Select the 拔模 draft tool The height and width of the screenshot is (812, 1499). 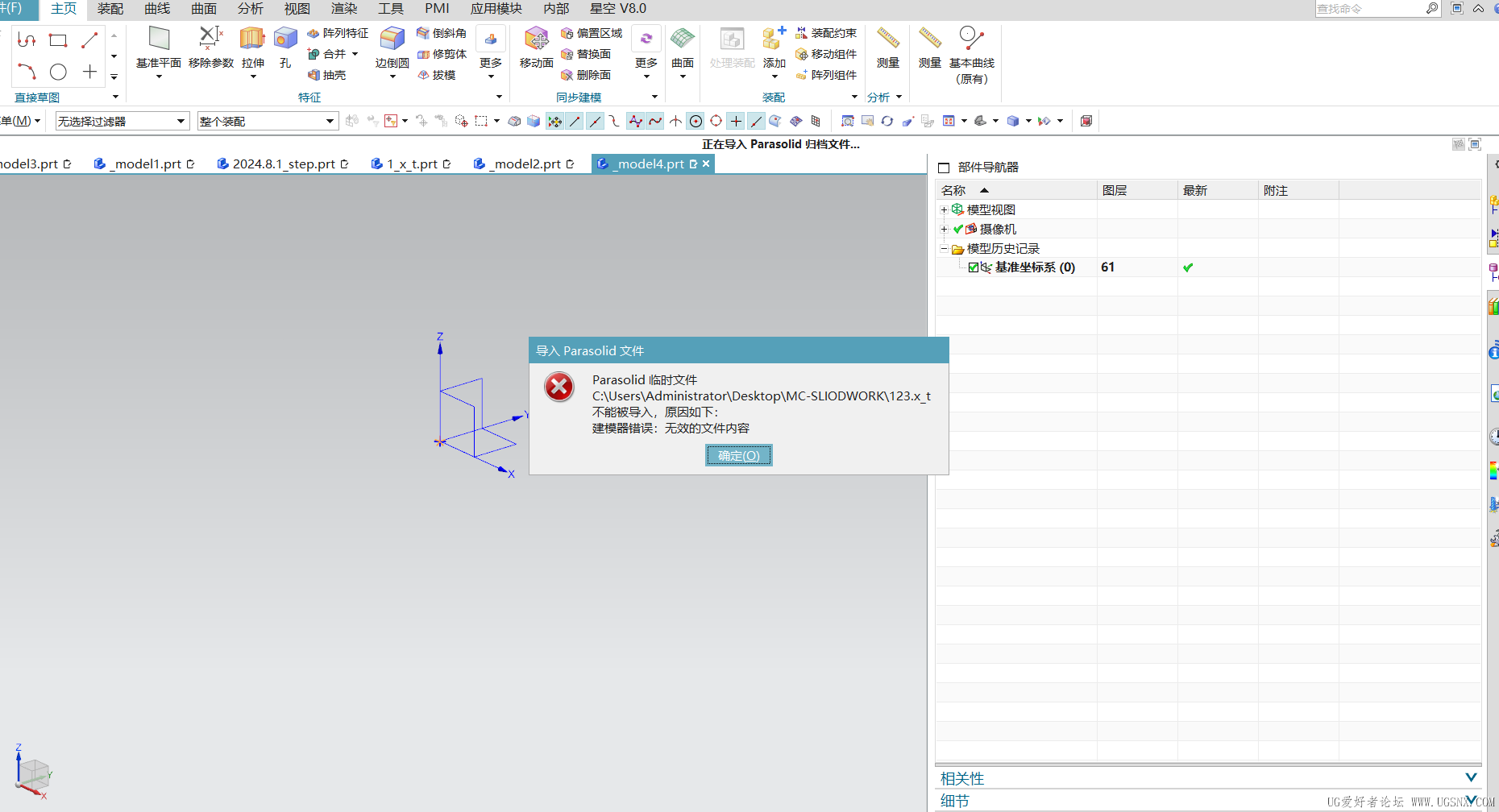point(437,75)
